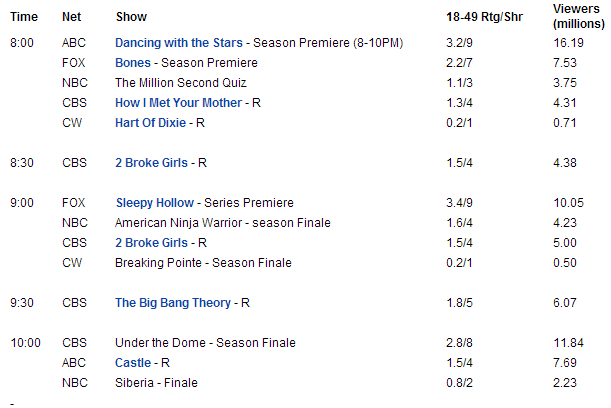Viewport: 611px width, 408px height.
Task: Follow the Hart Of Dixie link
Action: click(x=151, y=123)
